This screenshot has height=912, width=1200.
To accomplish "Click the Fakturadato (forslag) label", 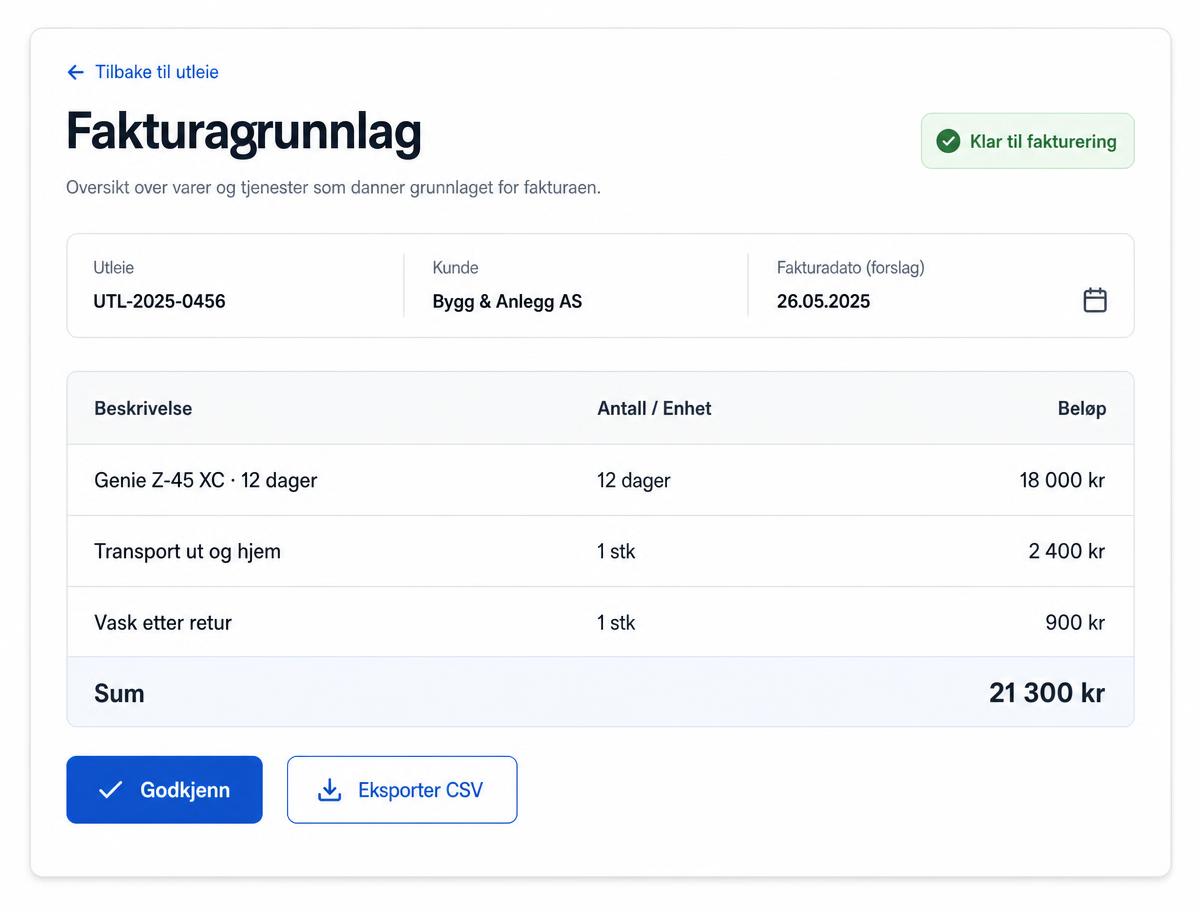I will pyautogui.click(x=850, y=268).
